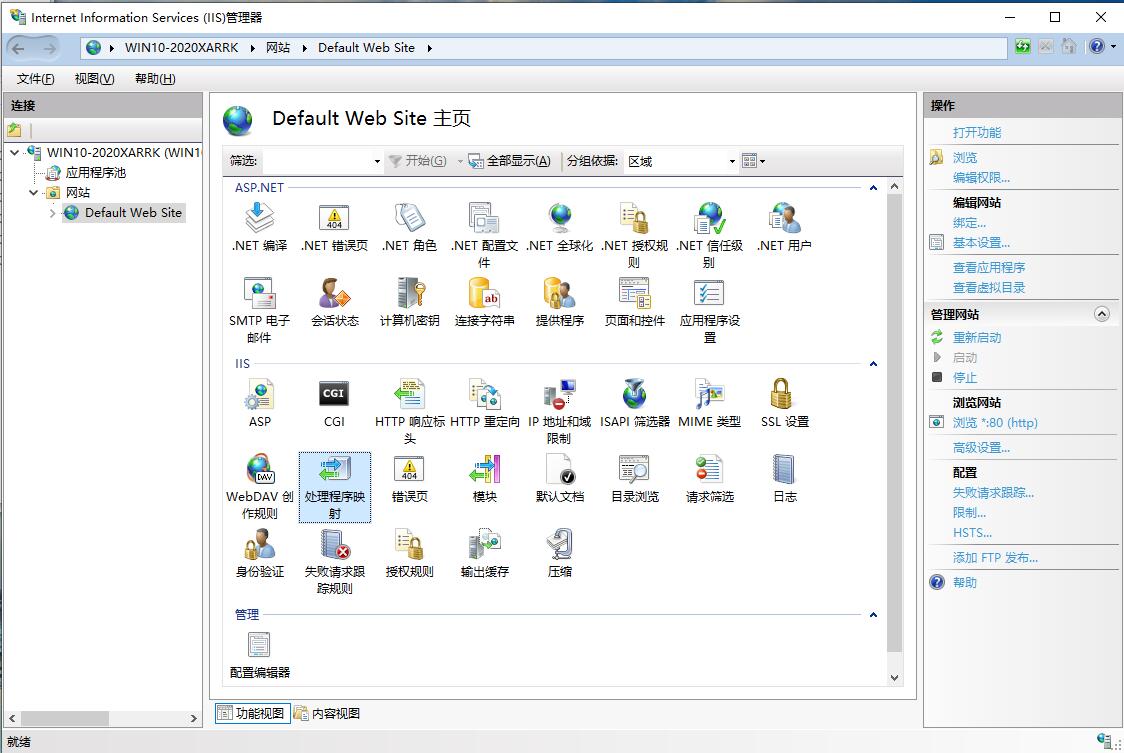Click the 添加 FTP 发布... link

click(994, 558)
